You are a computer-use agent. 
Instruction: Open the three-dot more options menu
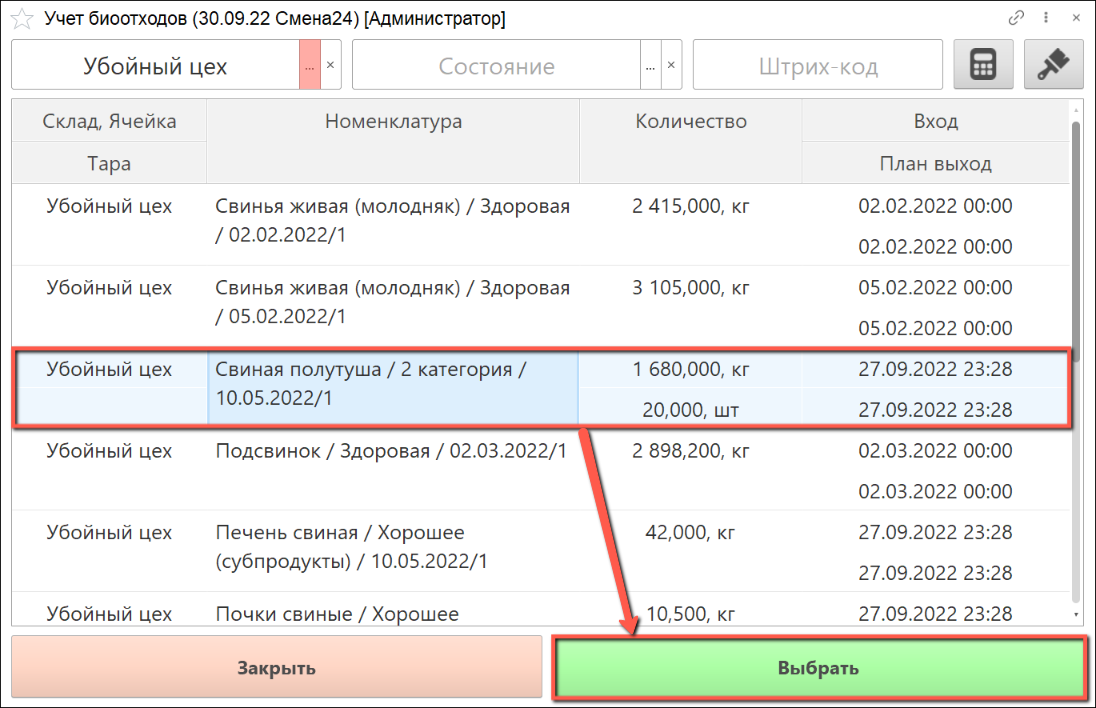pyautogui.click(x=1046, y=18)
